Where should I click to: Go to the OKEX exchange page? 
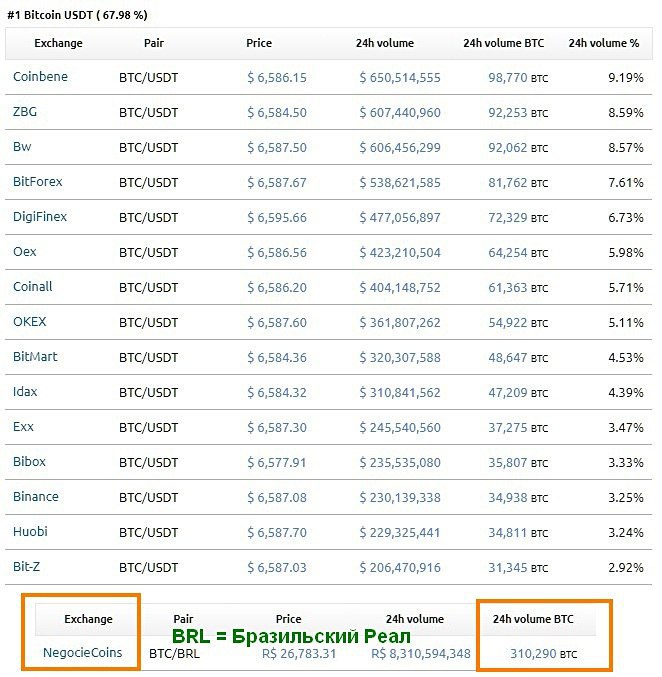[30, 322]
